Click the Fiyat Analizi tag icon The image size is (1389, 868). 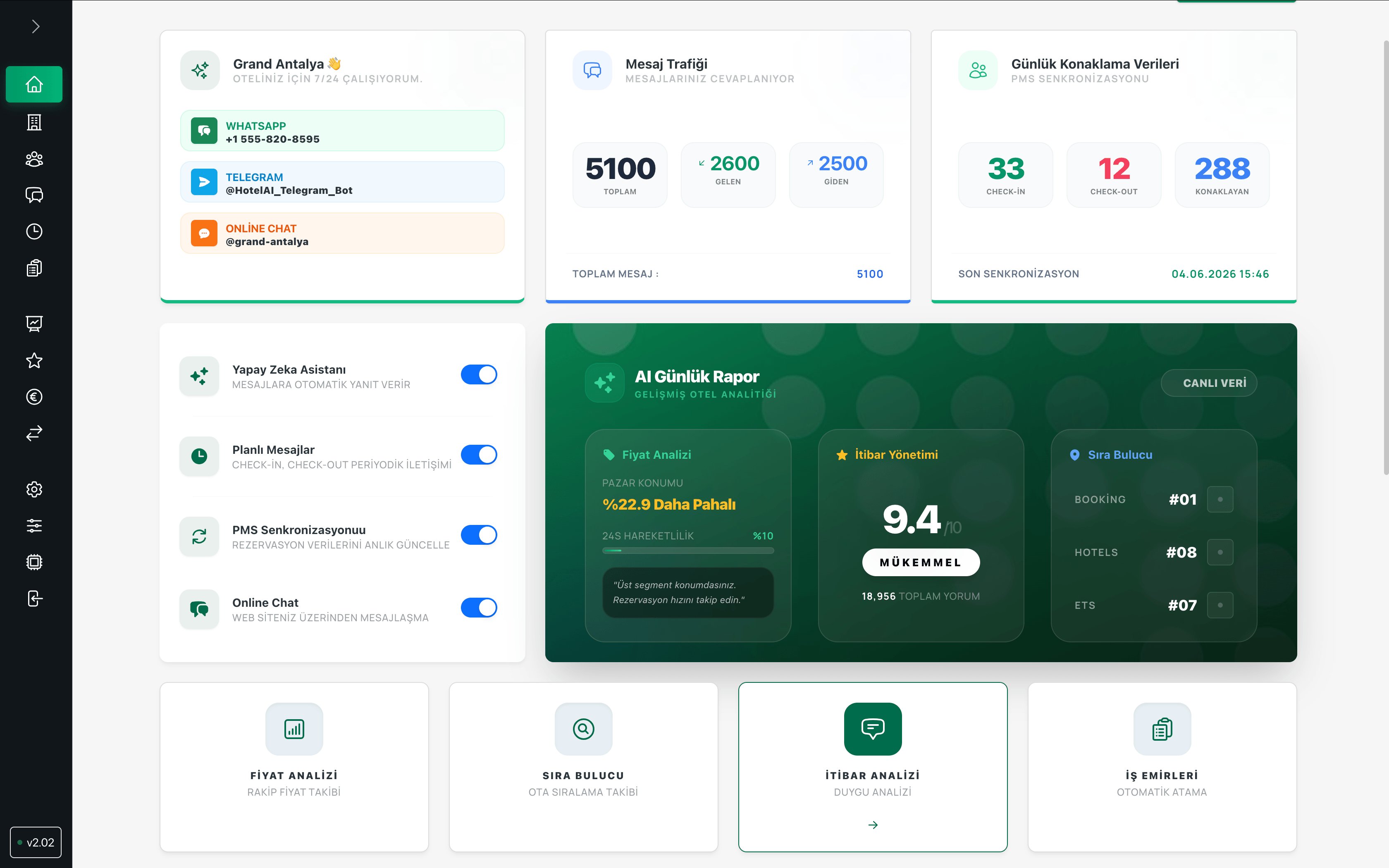609,455
